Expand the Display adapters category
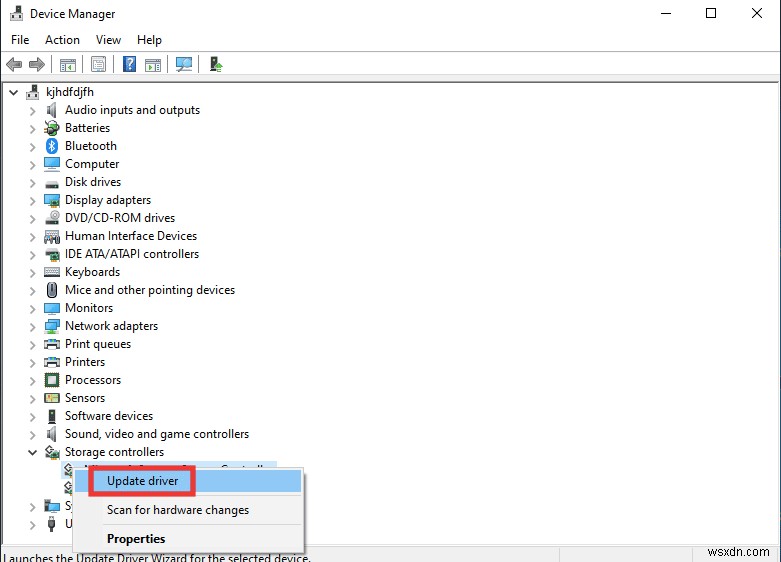781x562 pixels. 32,201
